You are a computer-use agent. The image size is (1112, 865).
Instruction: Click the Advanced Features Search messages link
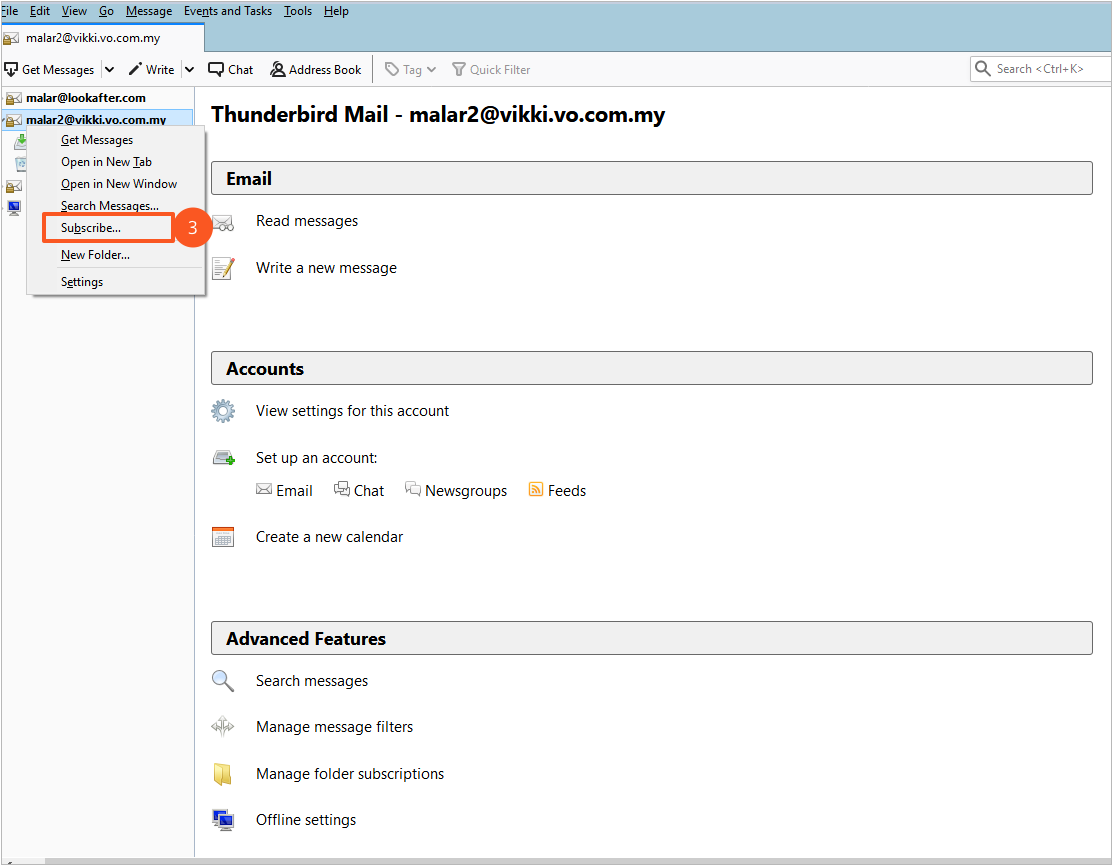point(312,681)
